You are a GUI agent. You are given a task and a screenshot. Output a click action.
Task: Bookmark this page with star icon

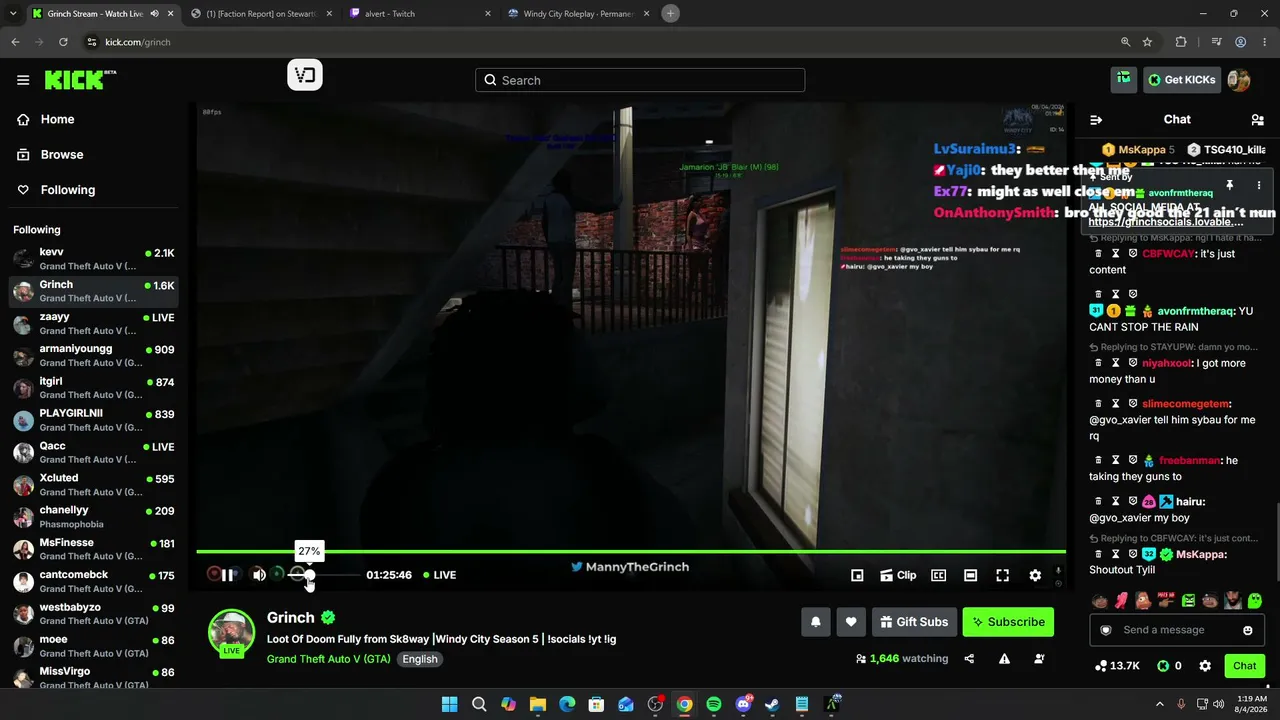point(1147,42)
